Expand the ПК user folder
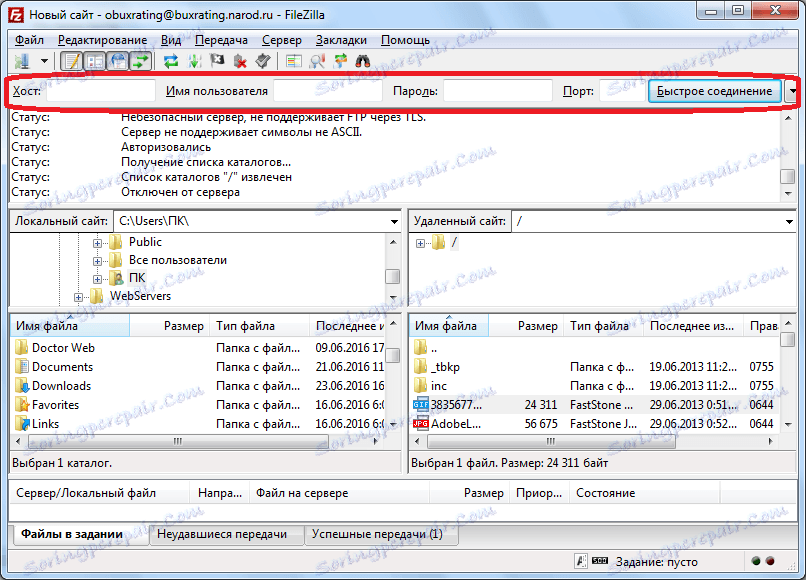 pyautogui.click(x=97, y=279)
